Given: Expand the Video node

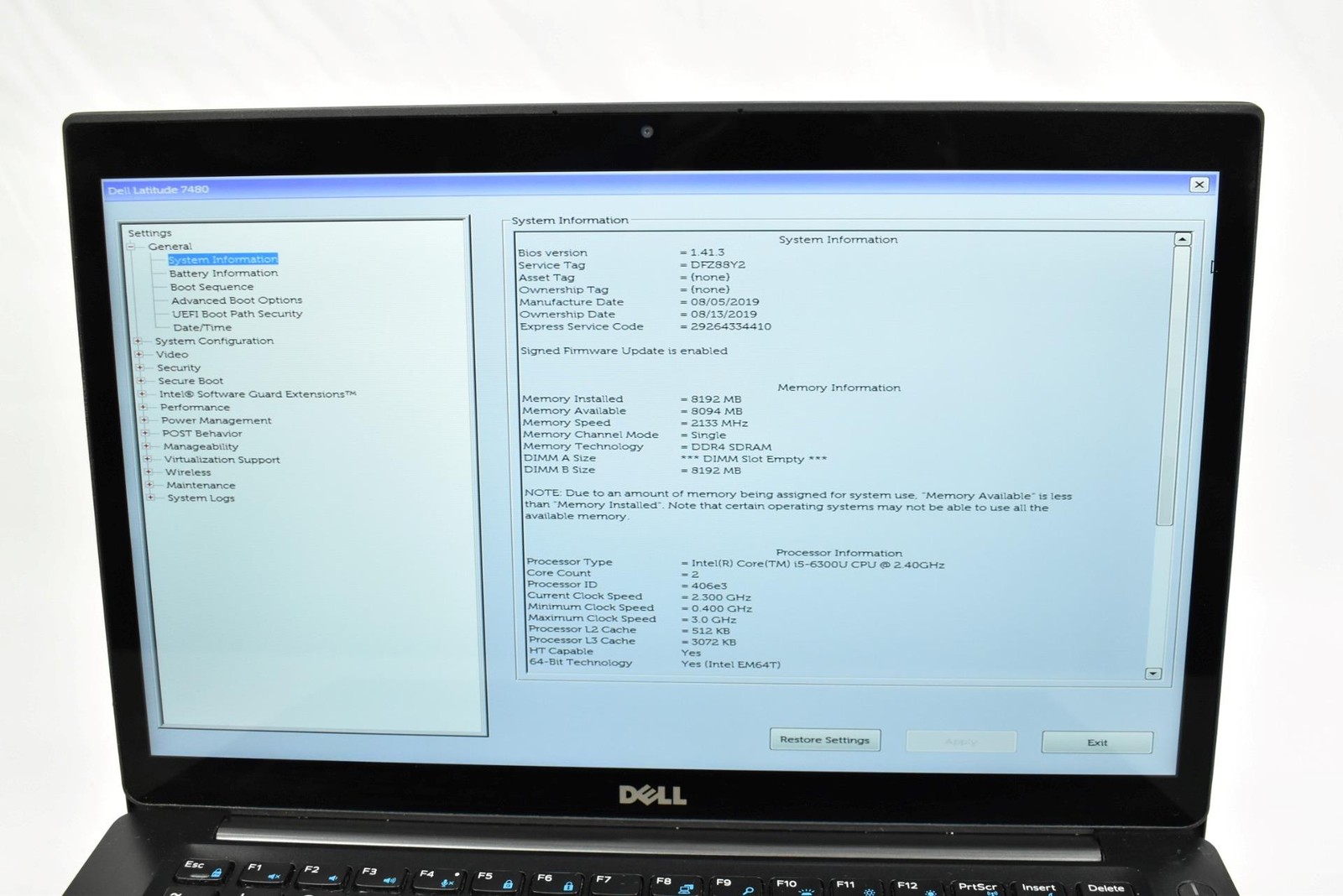Looking at the screenshot, I should pos(139,354).
